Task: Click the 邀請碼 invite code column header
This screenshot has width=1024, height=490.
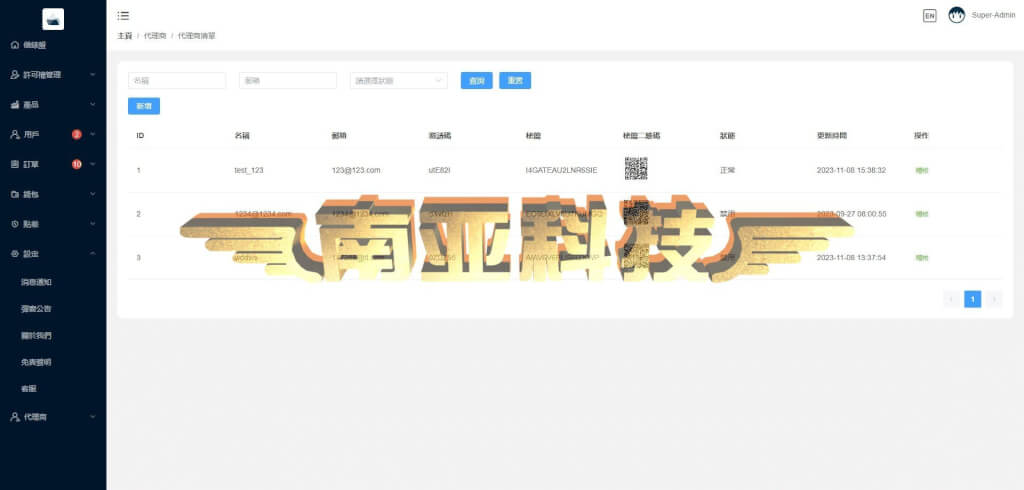Action: [440, 136]
